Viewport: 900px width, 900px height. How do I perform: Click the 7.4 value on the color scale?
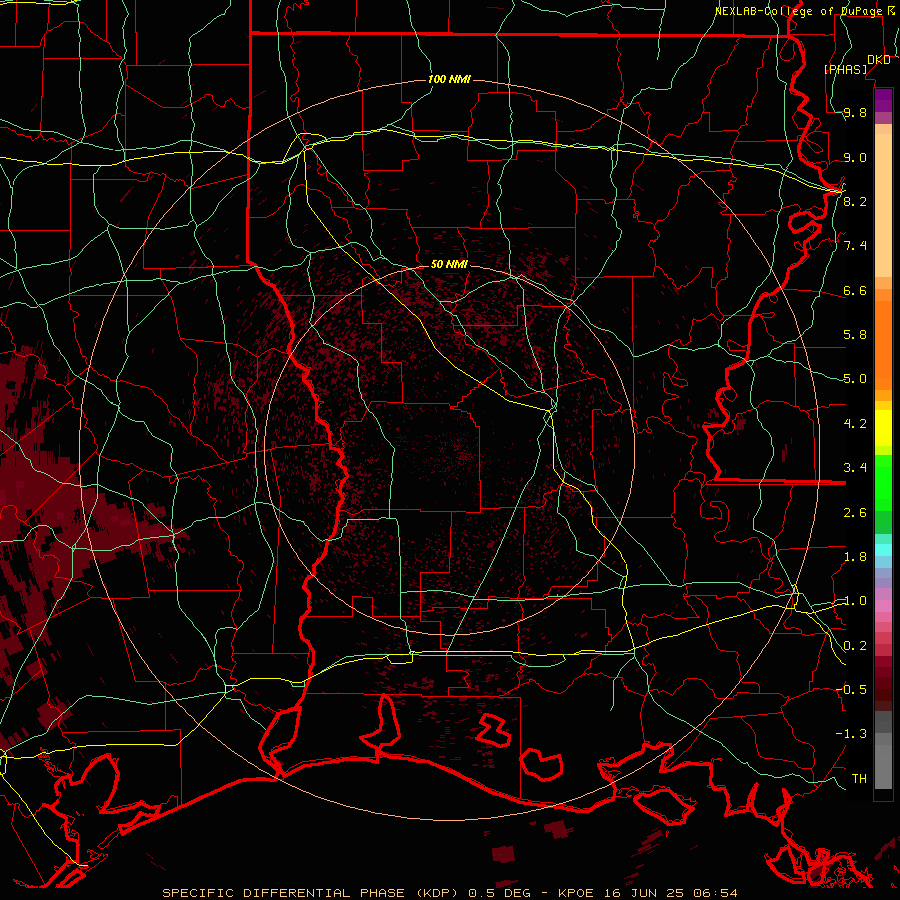click(855, 246)
